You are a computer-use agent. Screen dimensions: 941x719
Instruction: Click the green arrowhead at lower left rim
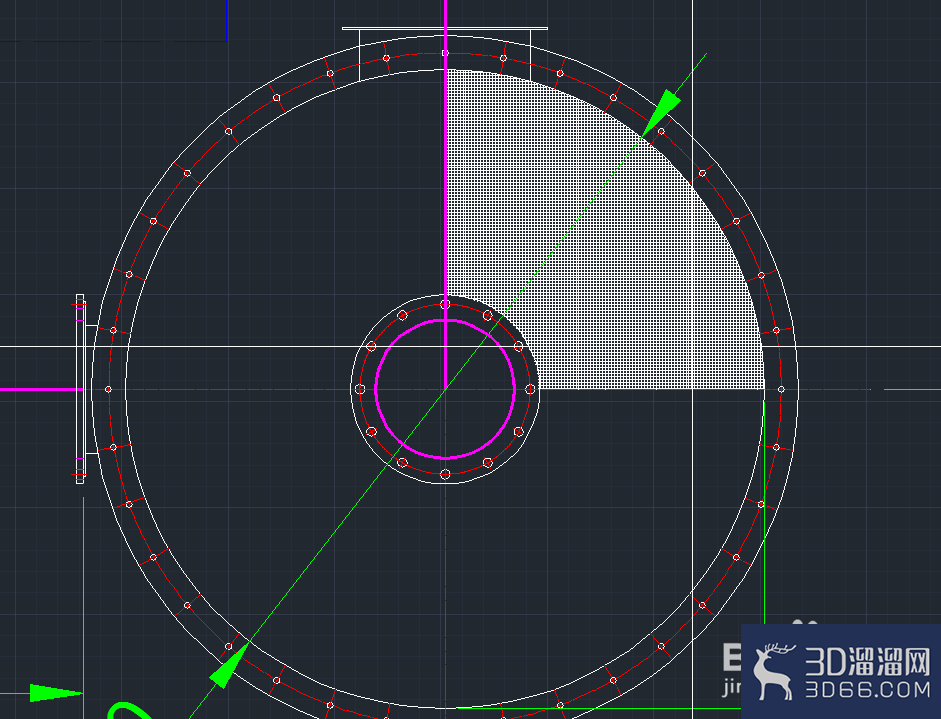229,665
